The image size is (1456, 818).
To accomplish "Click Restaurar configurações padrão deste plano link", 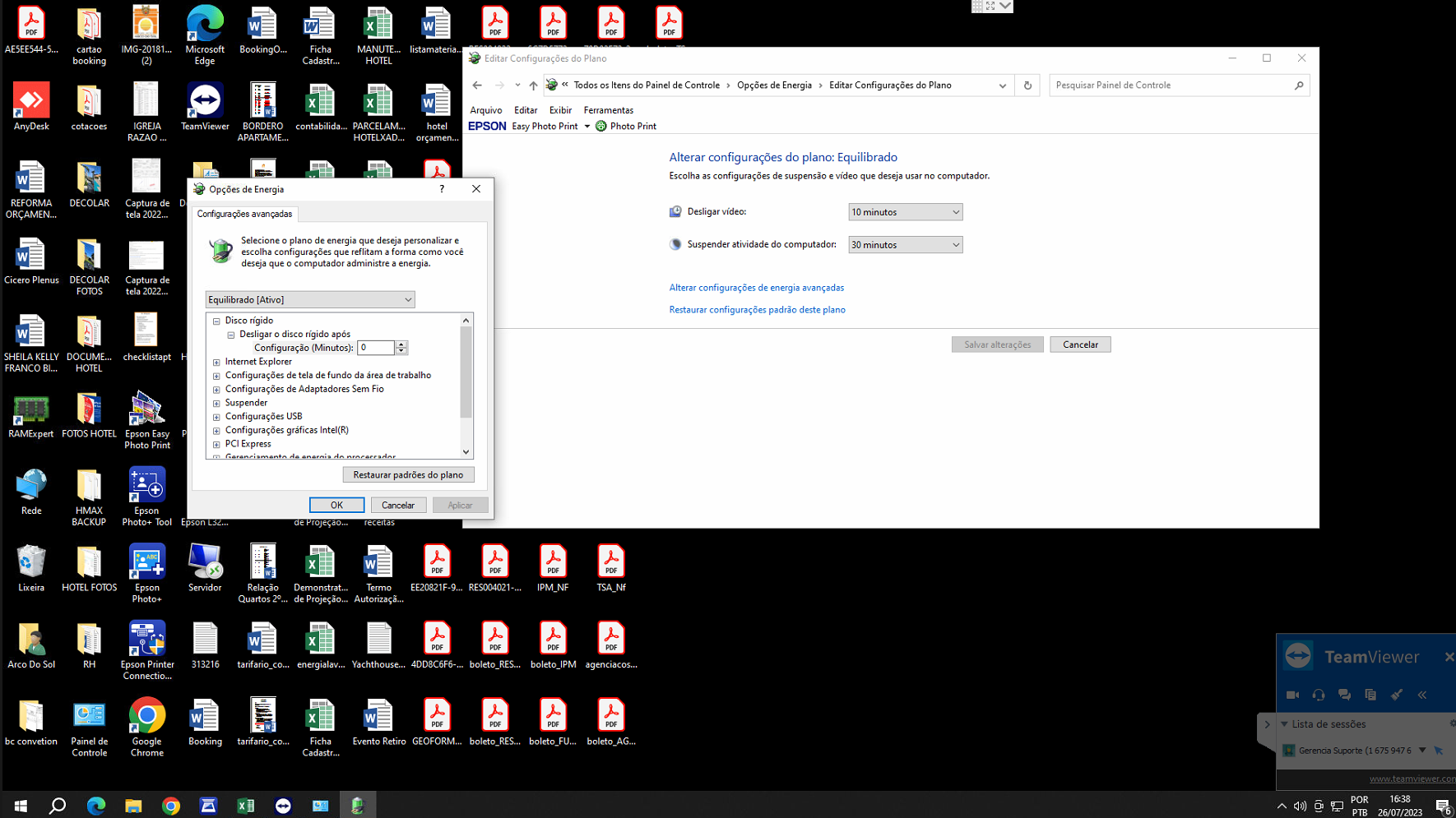I will tap(757, 310).
